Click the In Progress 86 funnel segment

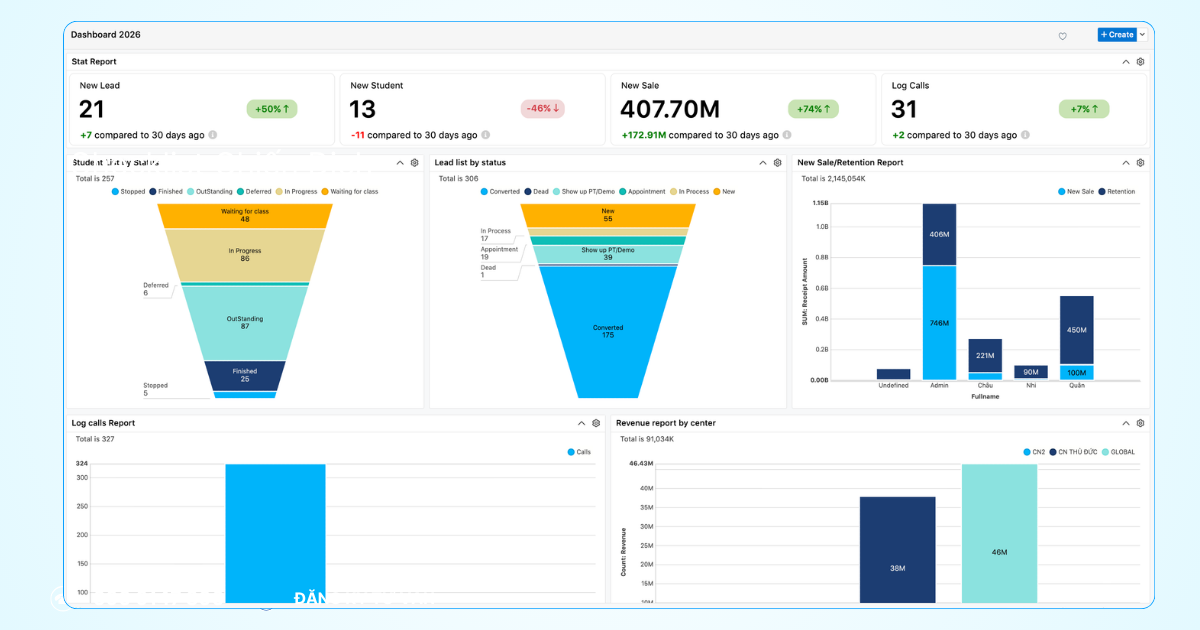point(245,255)
